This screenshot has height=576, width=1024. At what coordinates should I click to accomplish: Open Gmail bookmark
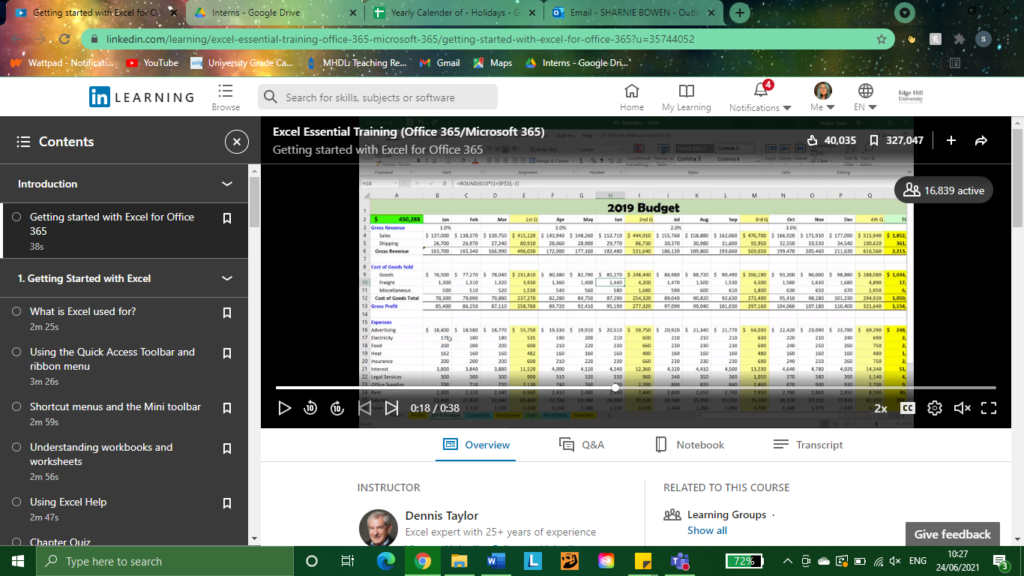tap(440, 63)
